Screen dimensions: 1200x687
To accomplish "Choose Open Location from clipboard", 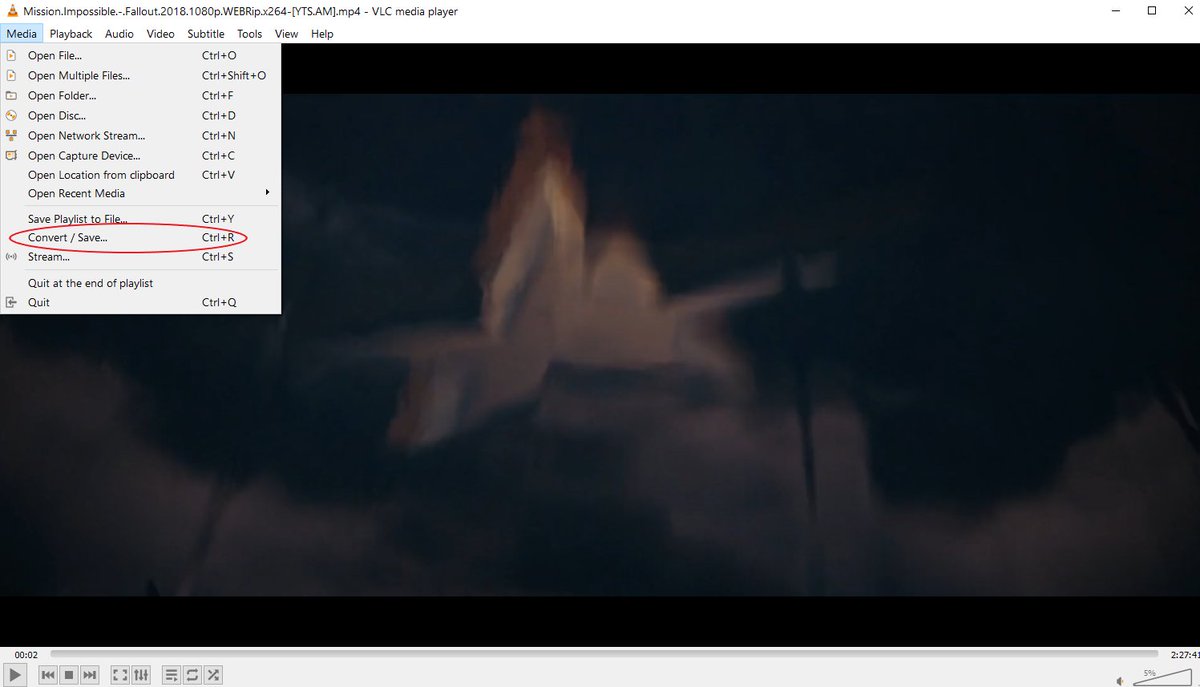I will click(140, 175).
